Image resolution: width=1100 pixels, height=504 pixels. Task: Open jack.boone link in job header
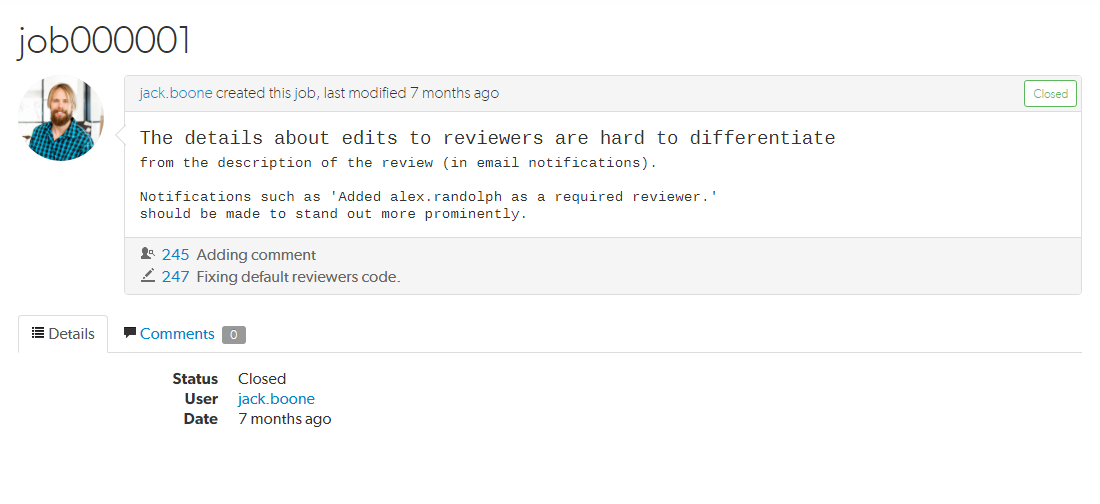[x=176, y=93]
